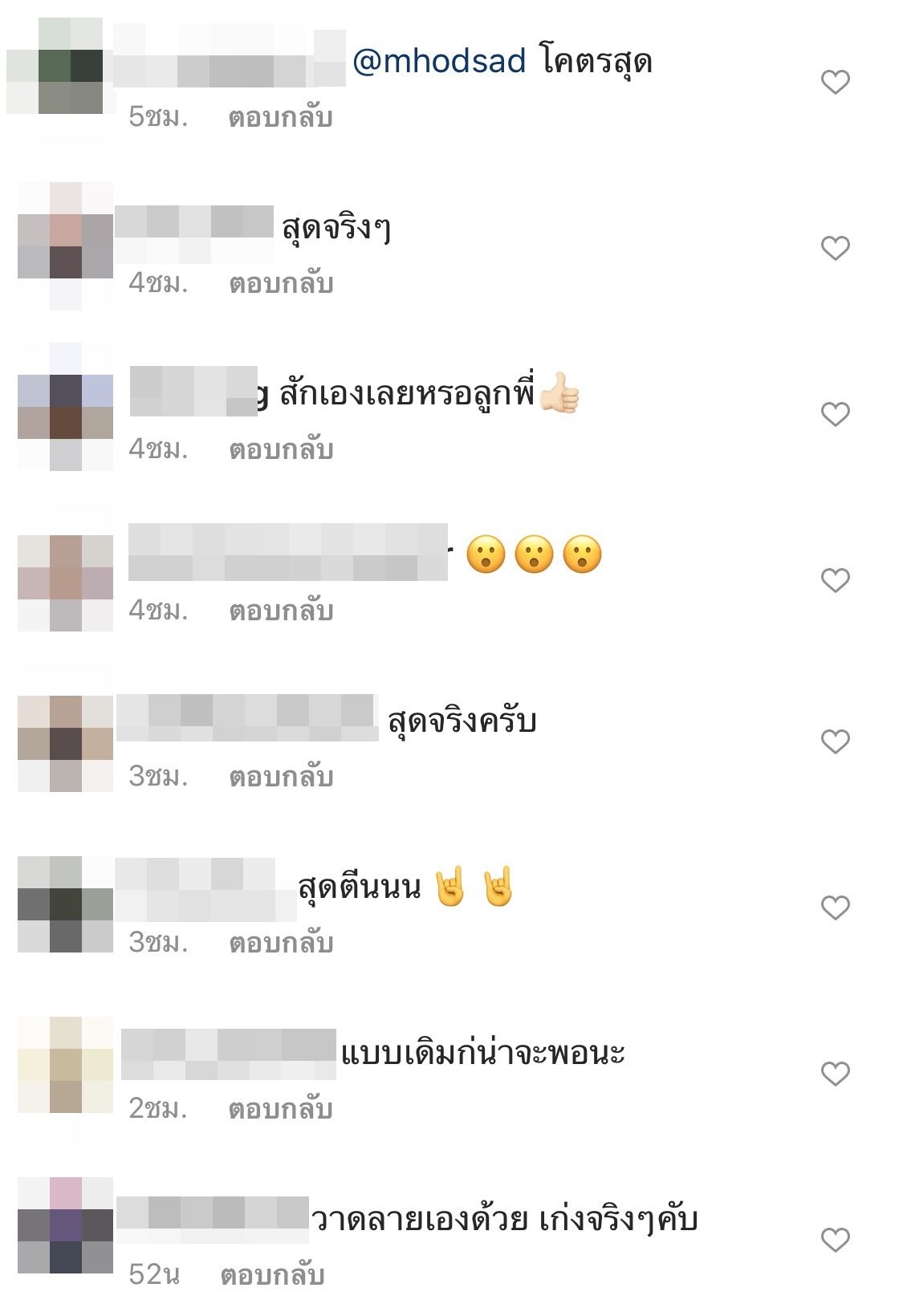Tap heart beside the surprised-face emoji comment
Viewport: 903px width, 1316px height.
coord(835,580)
